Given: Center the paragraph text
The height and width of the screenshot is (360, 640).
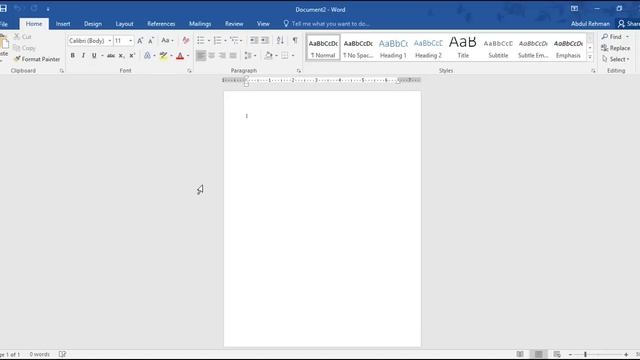Looking at the screenshot, I should click(x=211, y=56).
